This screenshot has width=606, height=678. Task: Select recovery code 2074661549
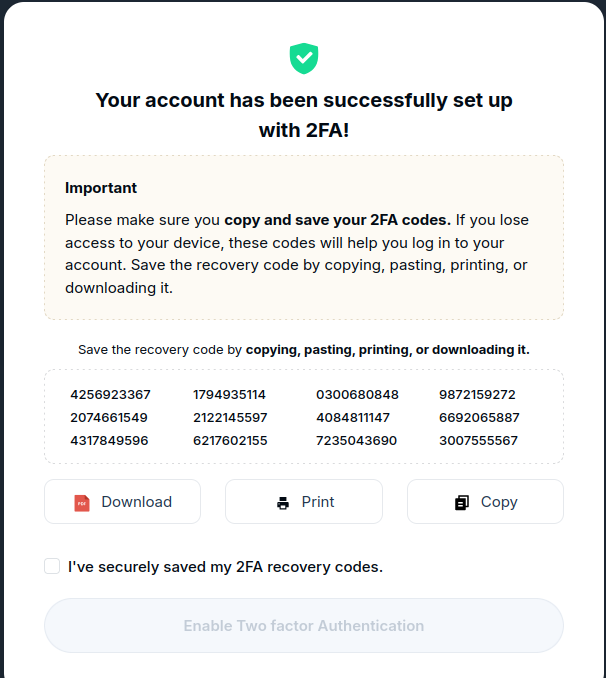pyautogui.click(x=109, y=418)
